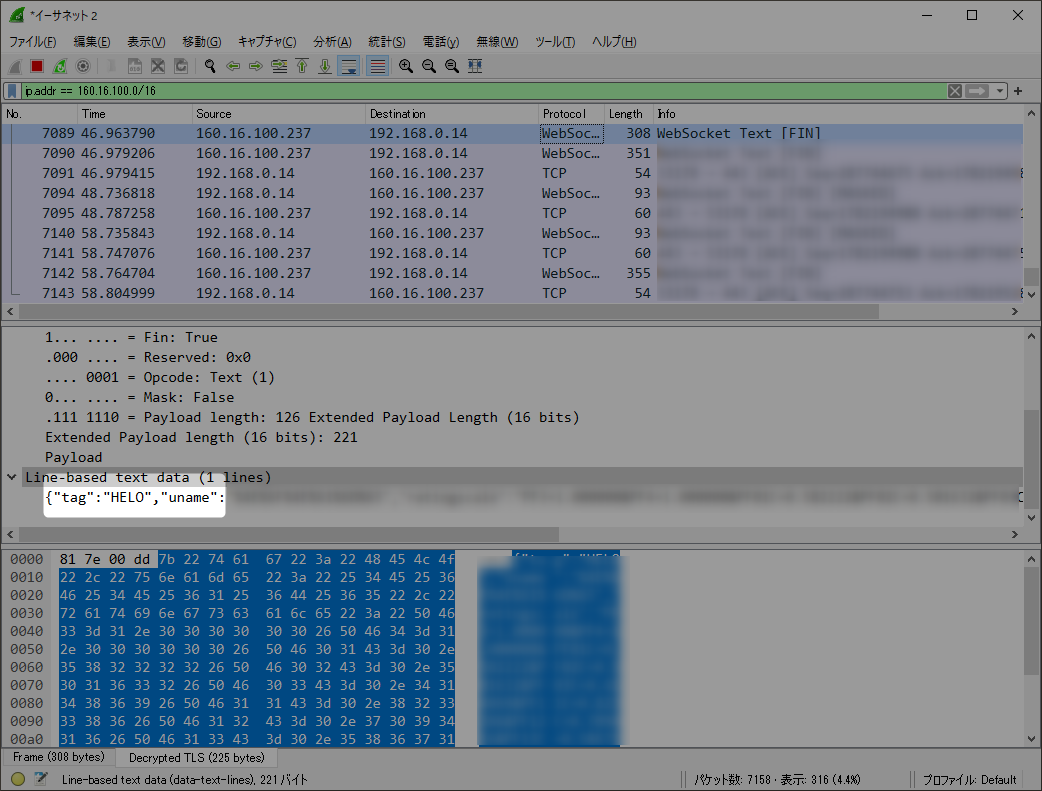The image size is (1042, 791).
Task: Open the 移動(G) menu
Action: pos(201,41)
